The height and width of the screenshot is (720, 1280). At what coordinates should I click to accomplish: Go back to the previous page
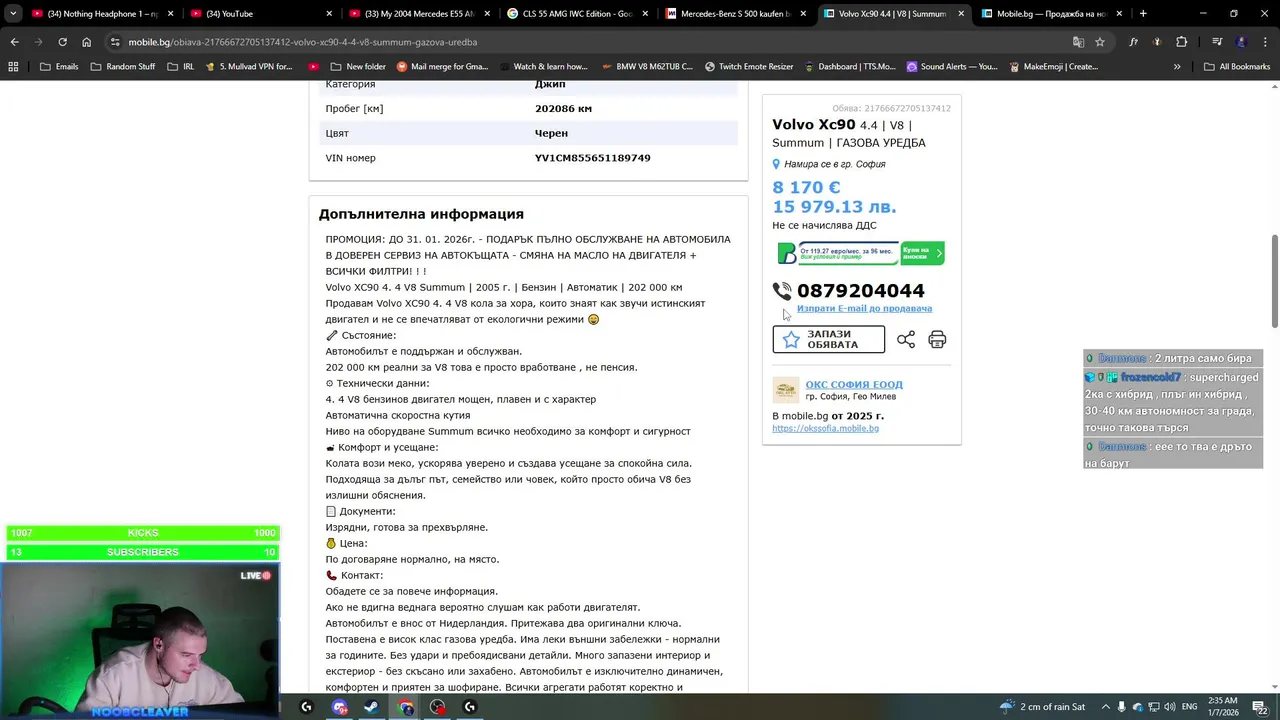(14, 42)
